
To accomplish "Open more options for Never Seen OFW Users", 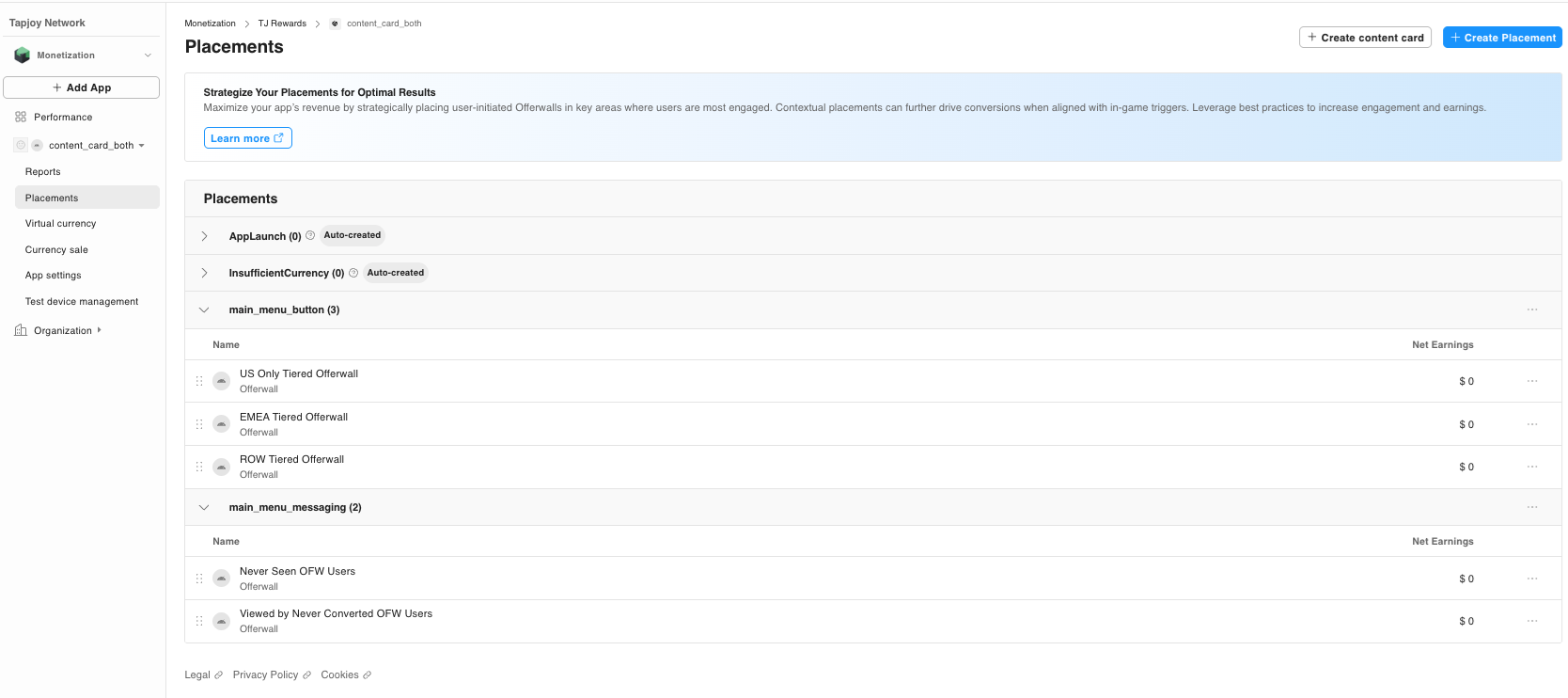I will (1531, 579).
